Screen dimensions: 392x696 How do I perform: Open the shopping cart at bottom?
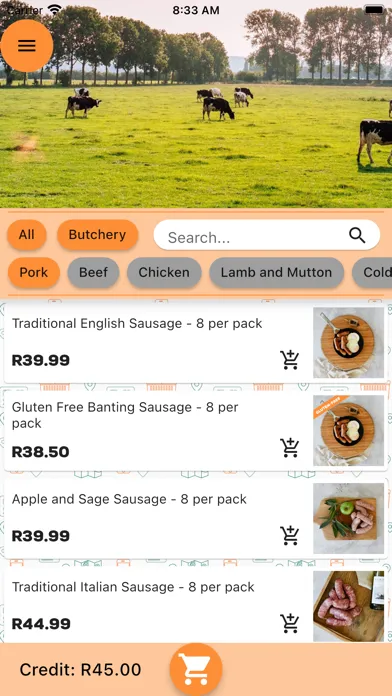(196, 669)
